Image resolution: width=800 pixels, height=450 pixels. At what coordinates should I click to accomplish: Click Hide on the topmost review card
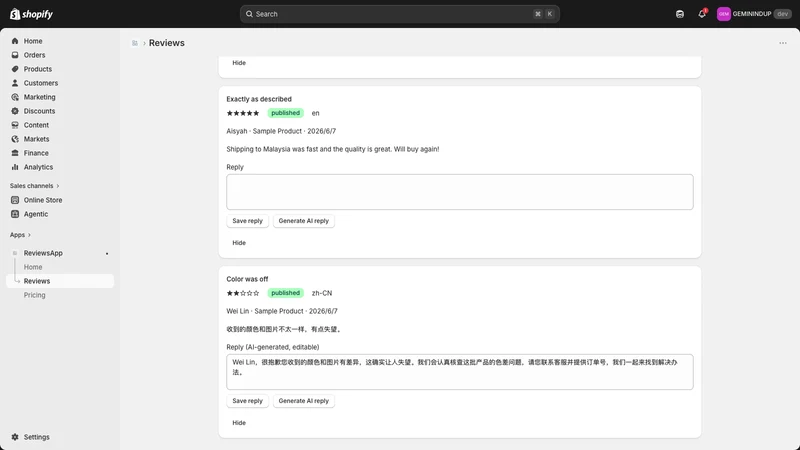coord(239,63)
